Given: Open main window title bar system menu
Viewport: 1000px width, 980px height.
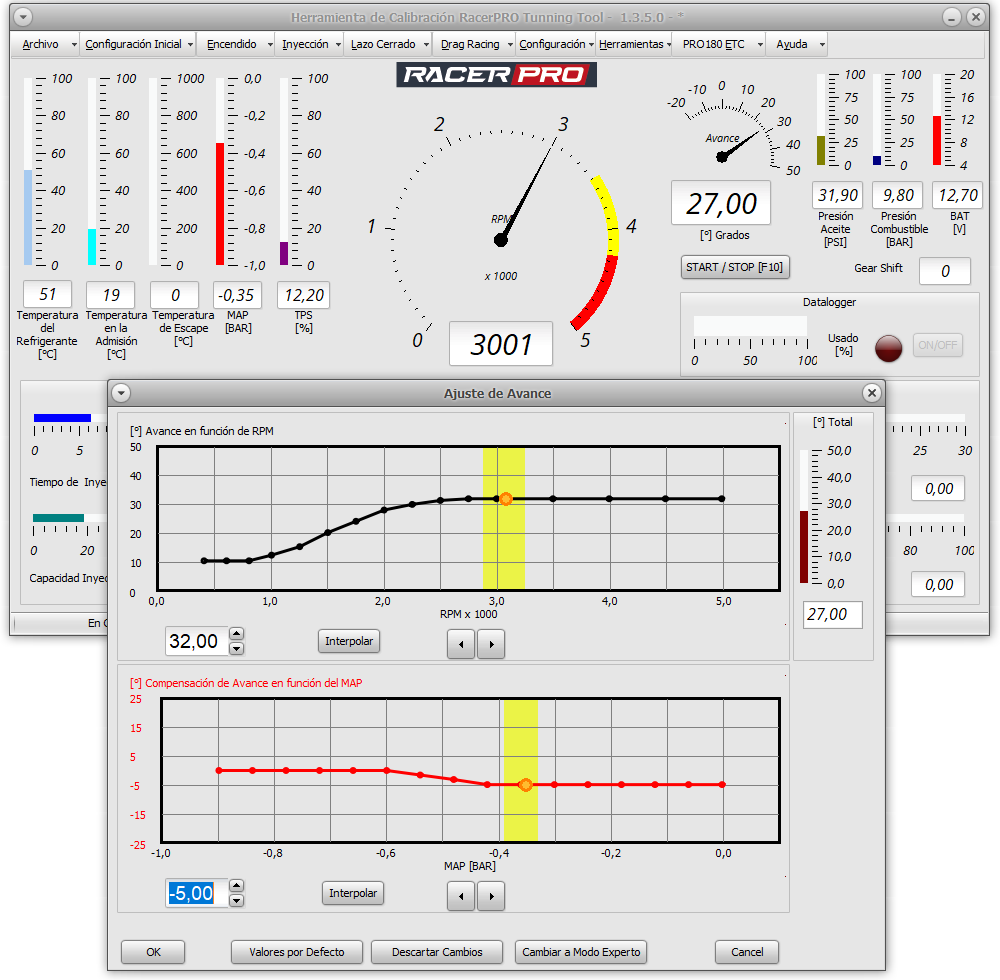Looking at the screenshot, I should coord(23,17).
